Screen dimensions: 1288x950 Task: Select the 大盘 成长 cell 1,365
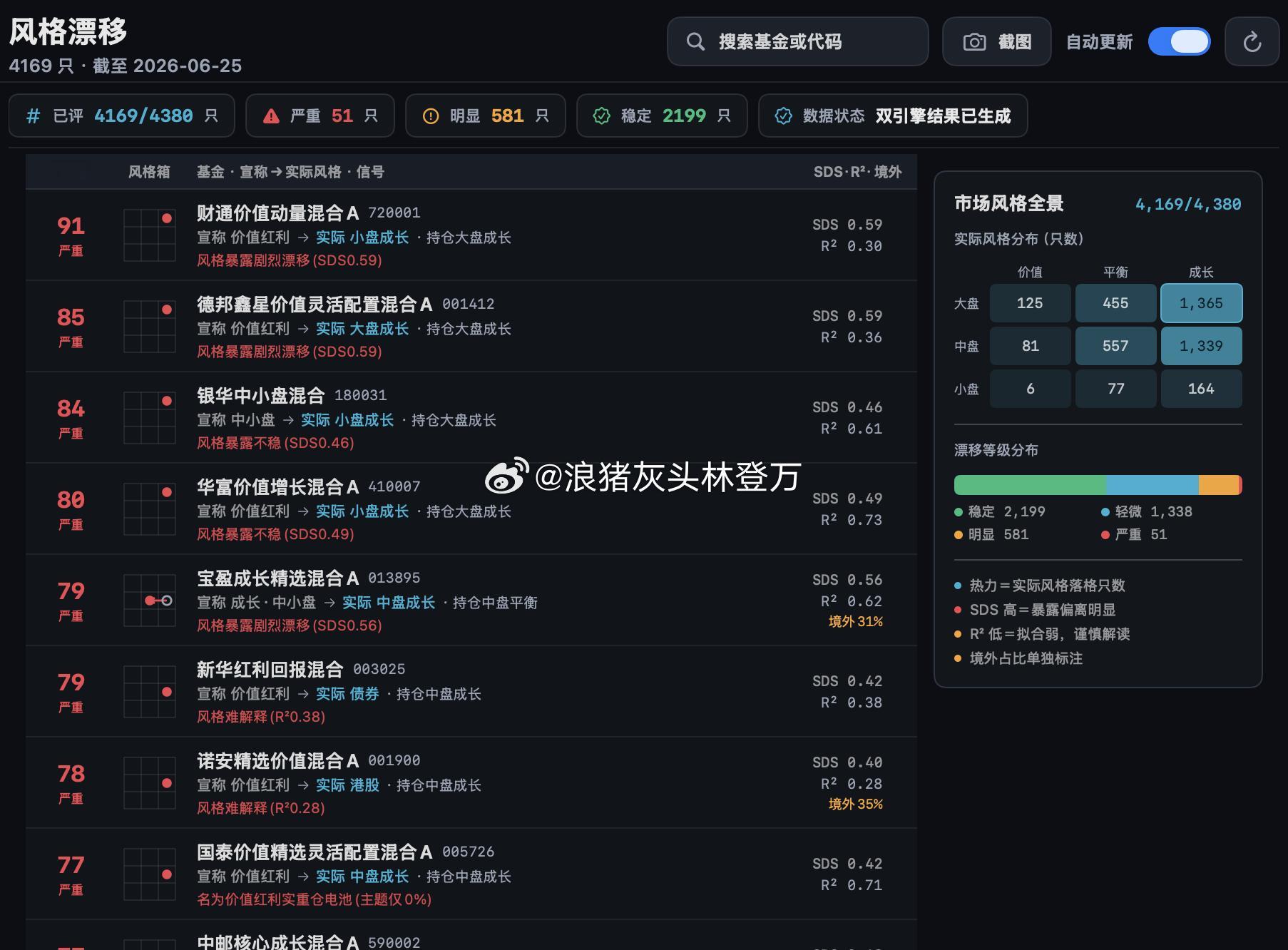click(1201, 303)
